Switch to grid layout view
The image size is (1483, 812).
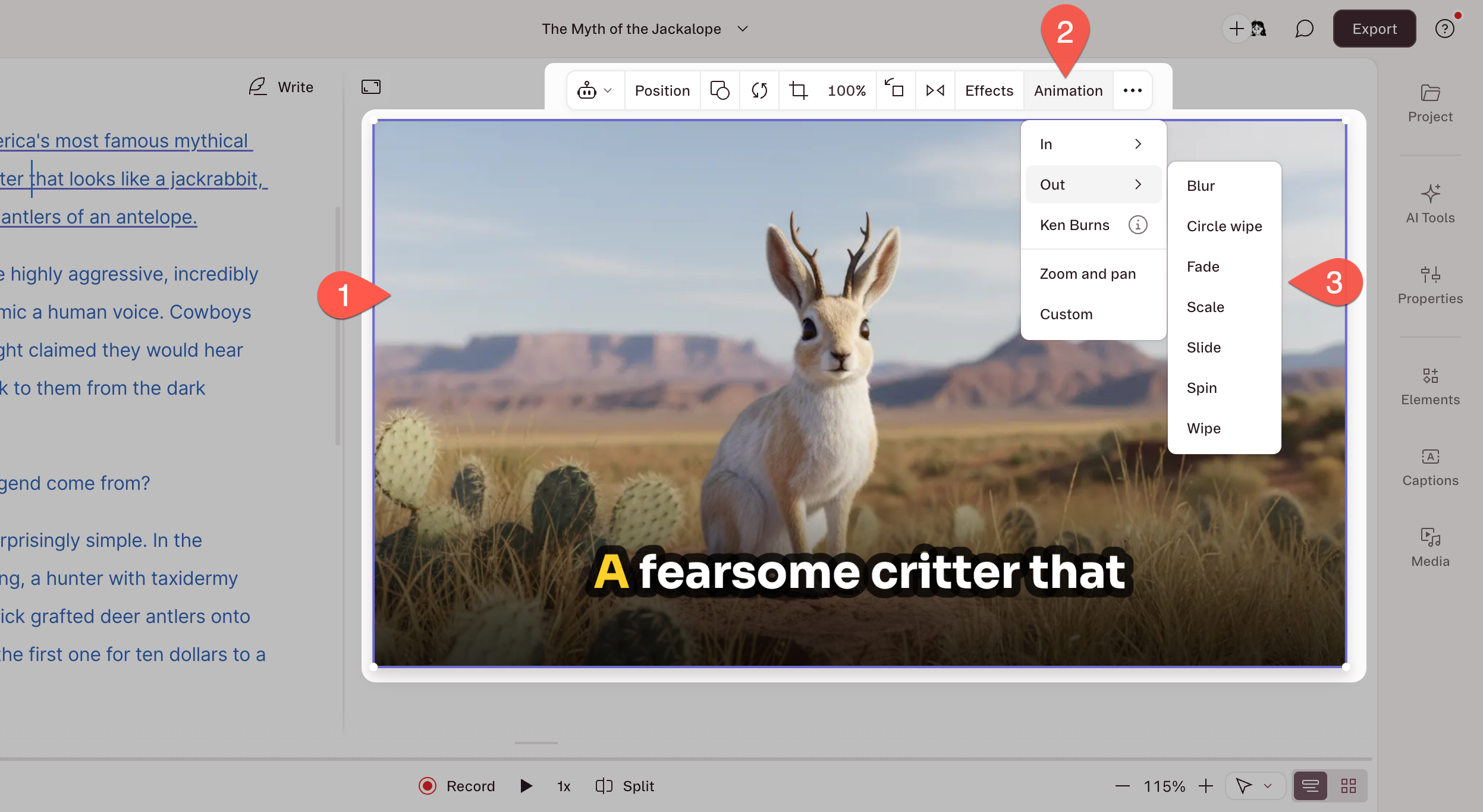(x=1349, y=785)
